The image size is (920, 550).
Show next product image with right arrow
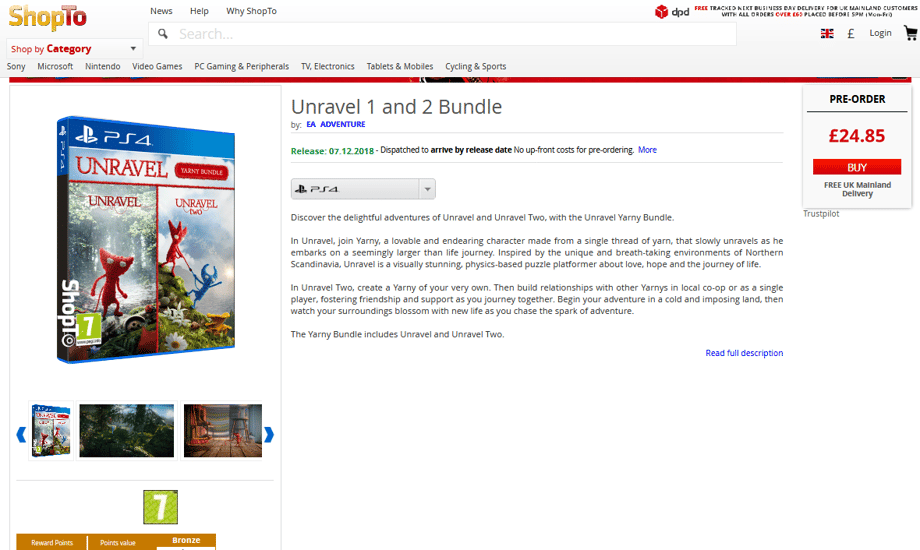[x=269, y=434]
